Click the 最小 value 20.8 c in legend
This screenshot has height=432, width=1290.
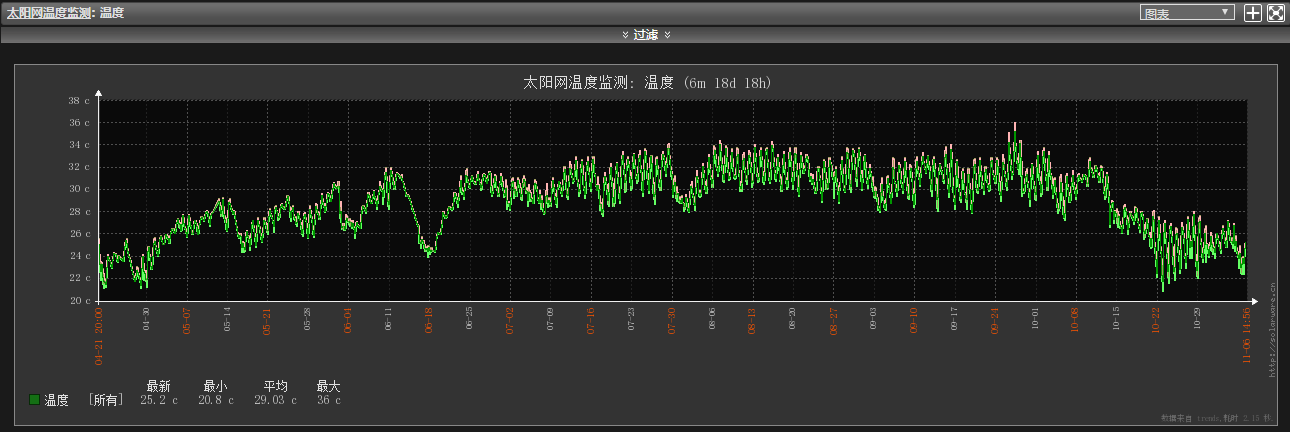pyautogui.click(x=216, y=400)
